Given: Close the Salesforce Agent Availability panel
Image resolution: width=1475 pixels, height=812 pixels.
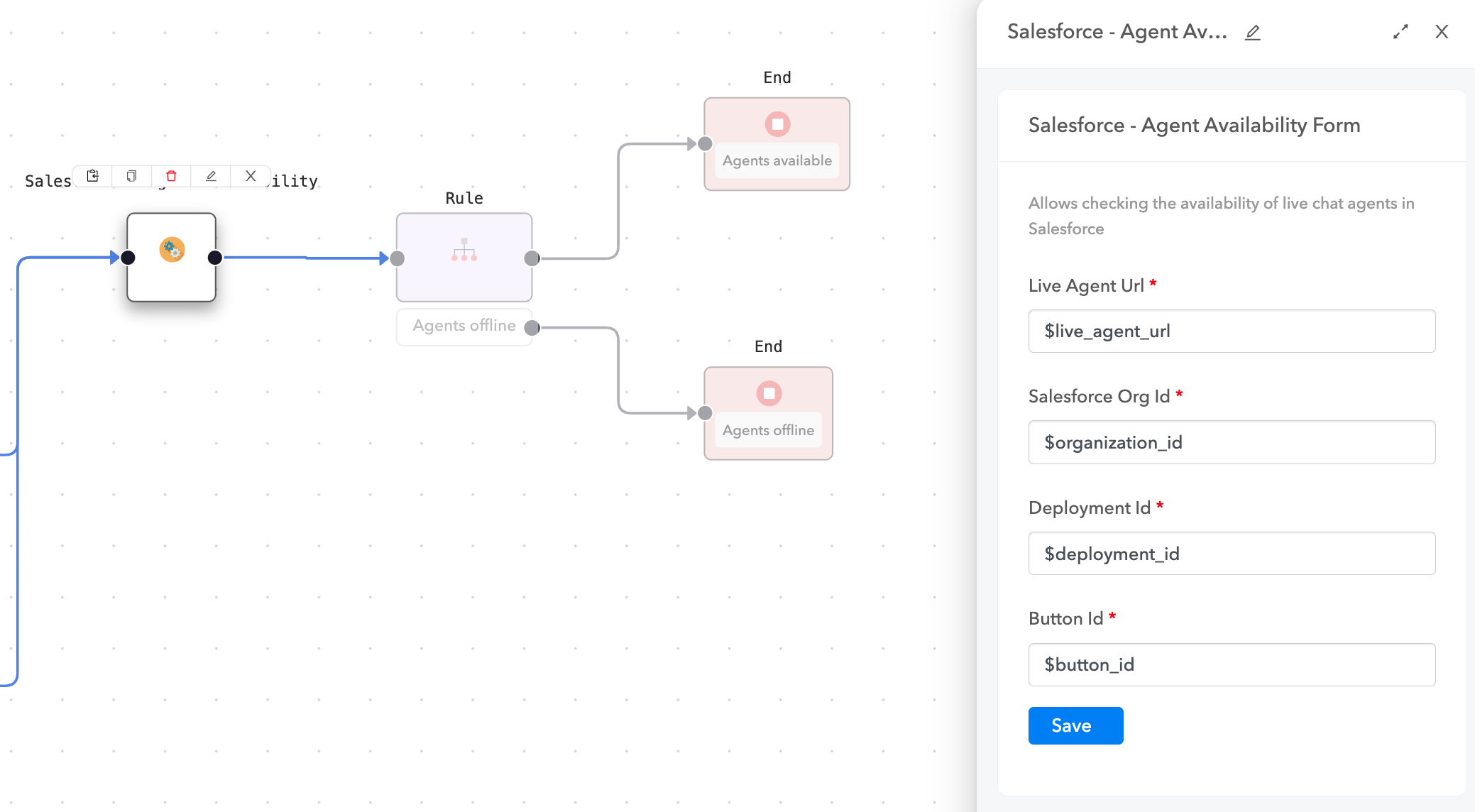Looking at the screenshot, I should point(1442,32).
